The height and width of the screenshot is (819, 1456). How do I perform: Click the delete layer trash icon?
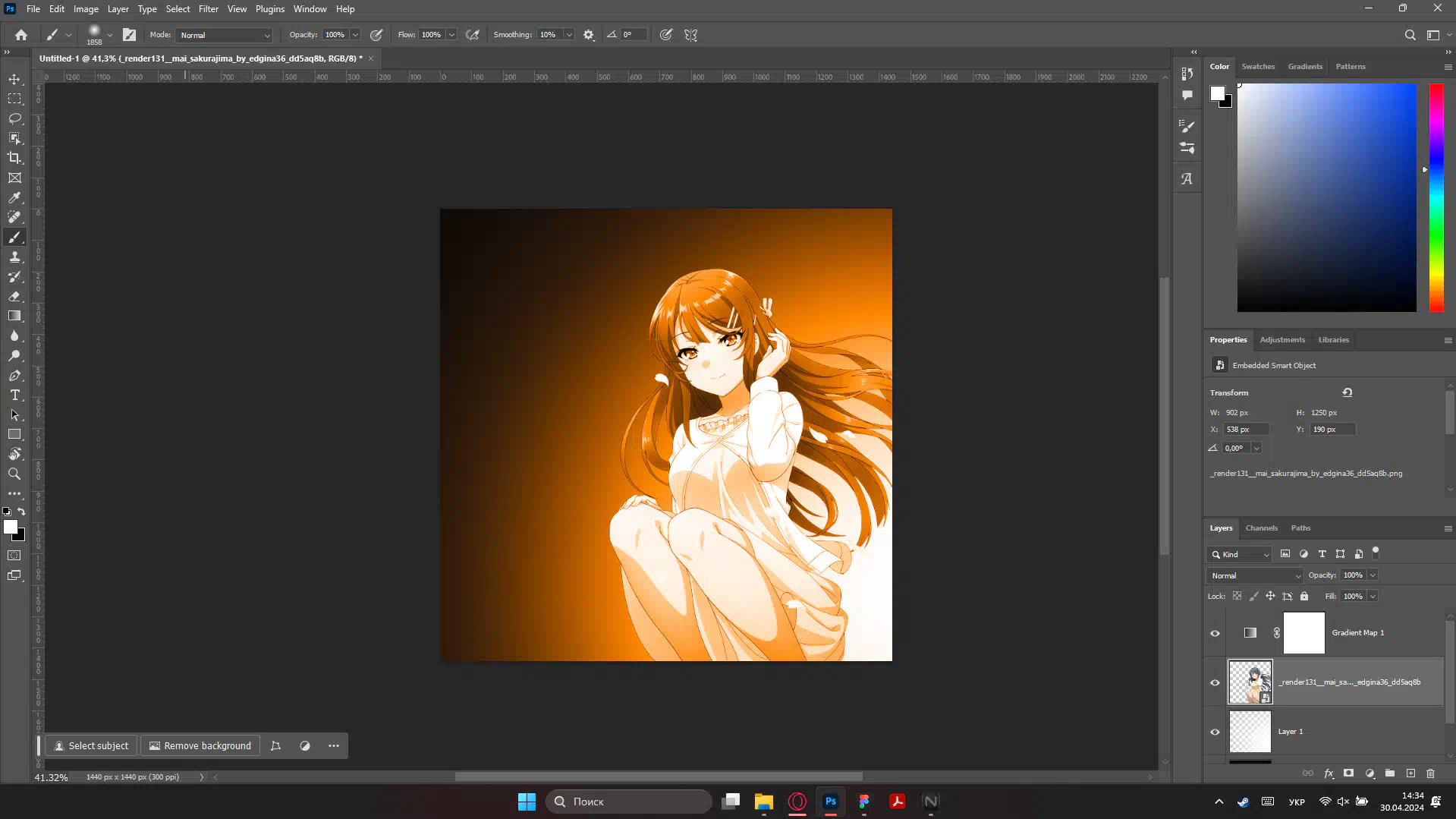tap(1430, 773)
